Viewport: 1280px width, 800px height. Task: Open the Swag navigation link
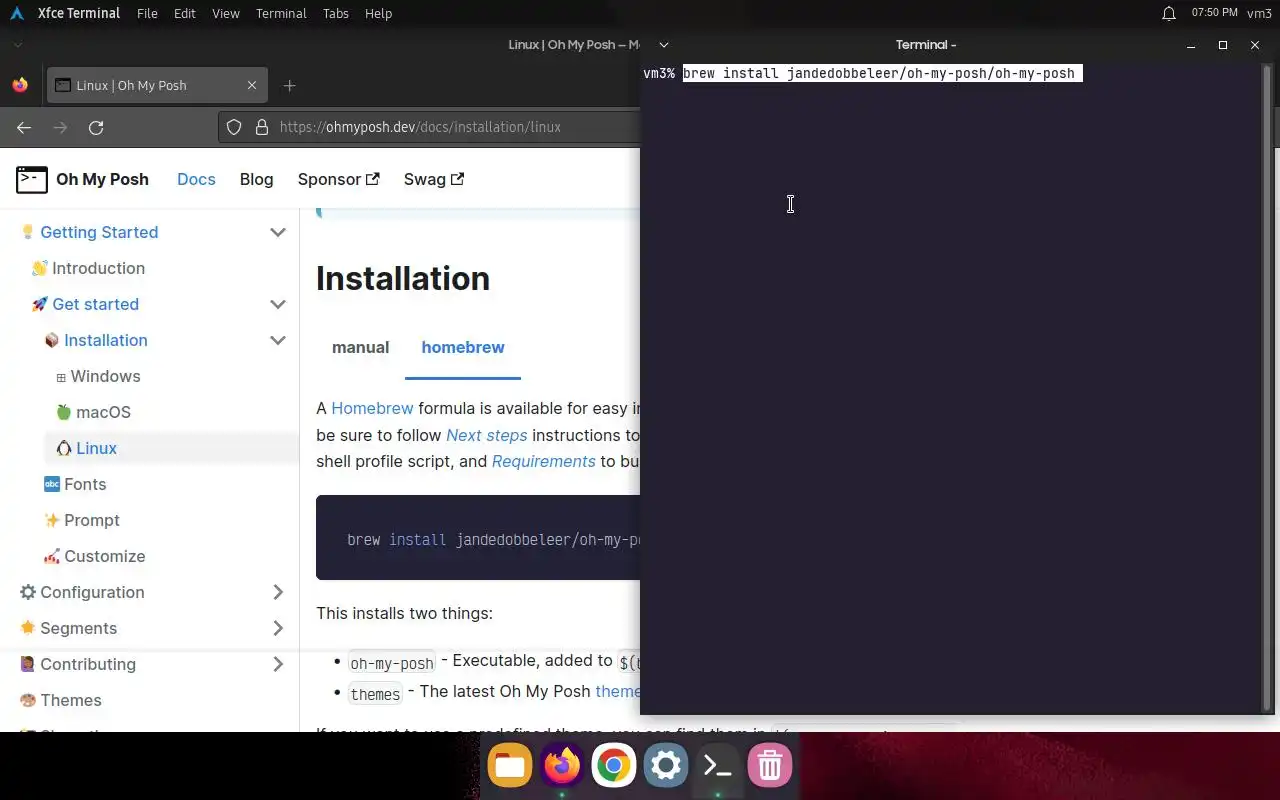433,179
